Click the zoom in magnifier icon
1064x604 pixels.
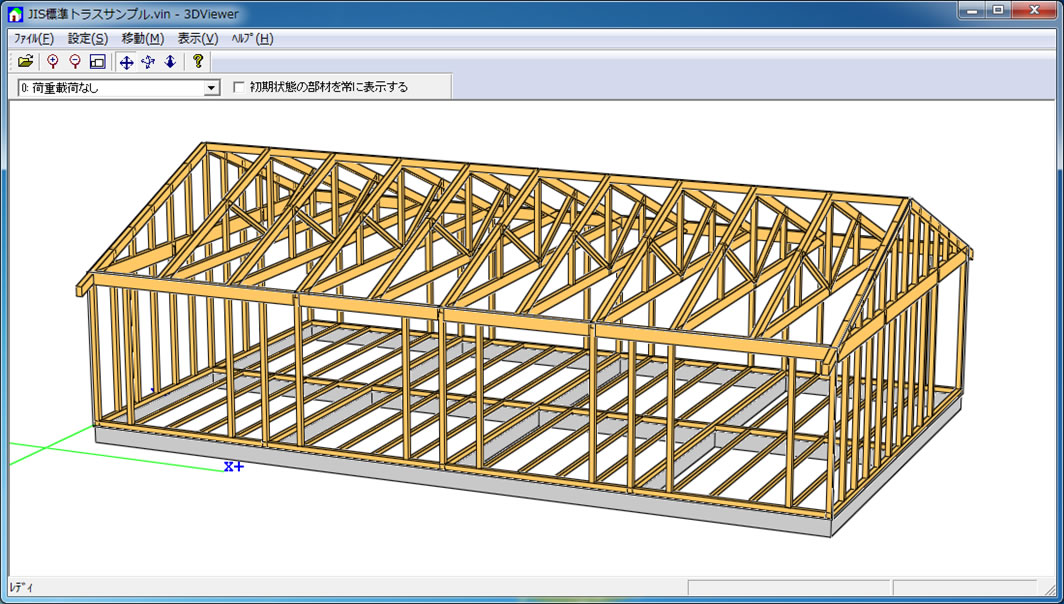(53, 62)
